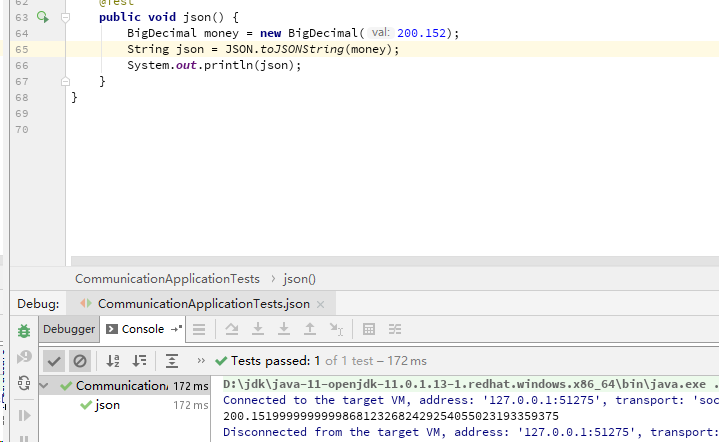Open the CommunicationApplicationTests.json debug tab
This screenshot has height=442, width=719.
tap(201, 304)
